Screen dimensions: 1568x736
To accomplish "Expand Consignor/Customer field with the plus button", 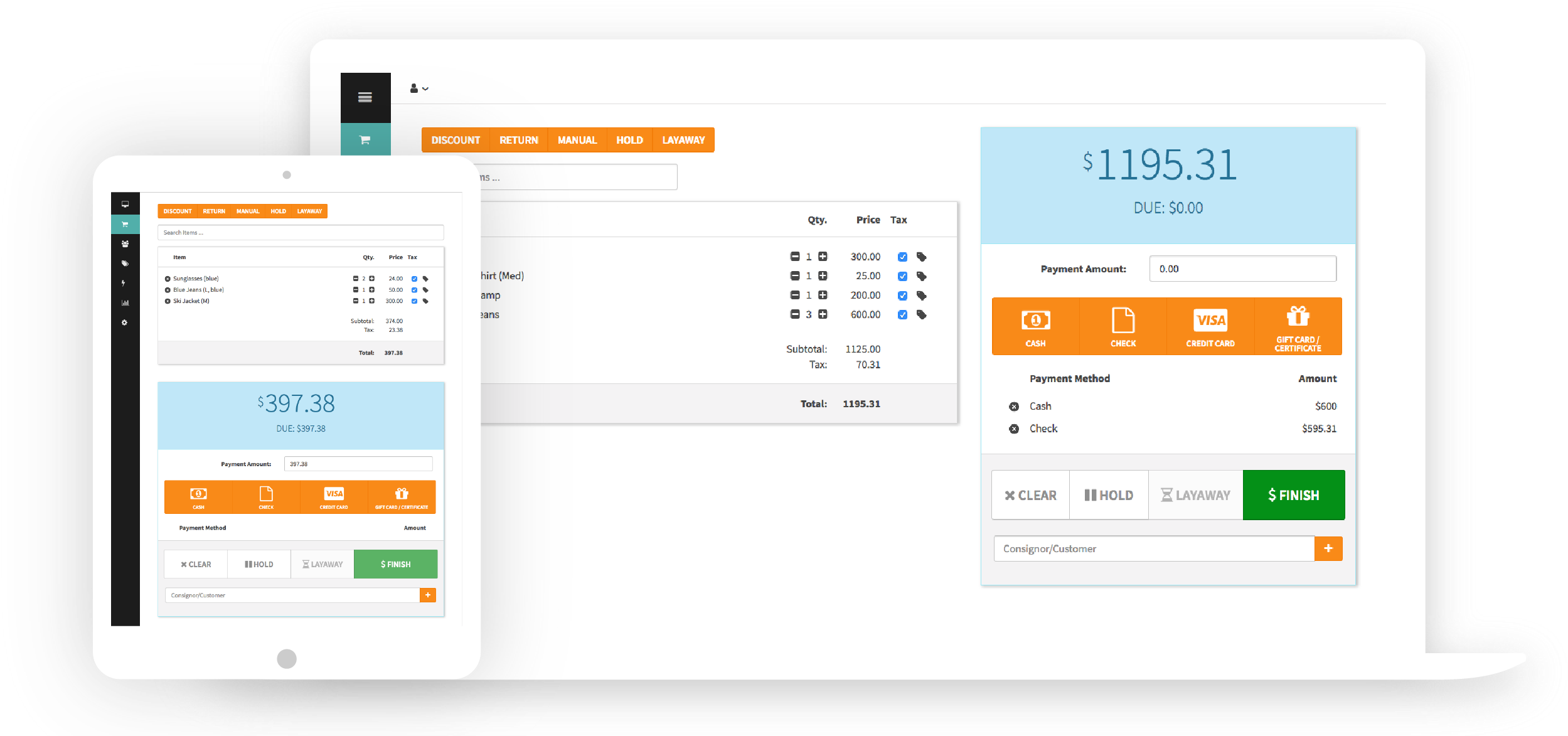I will point(1328,548).
